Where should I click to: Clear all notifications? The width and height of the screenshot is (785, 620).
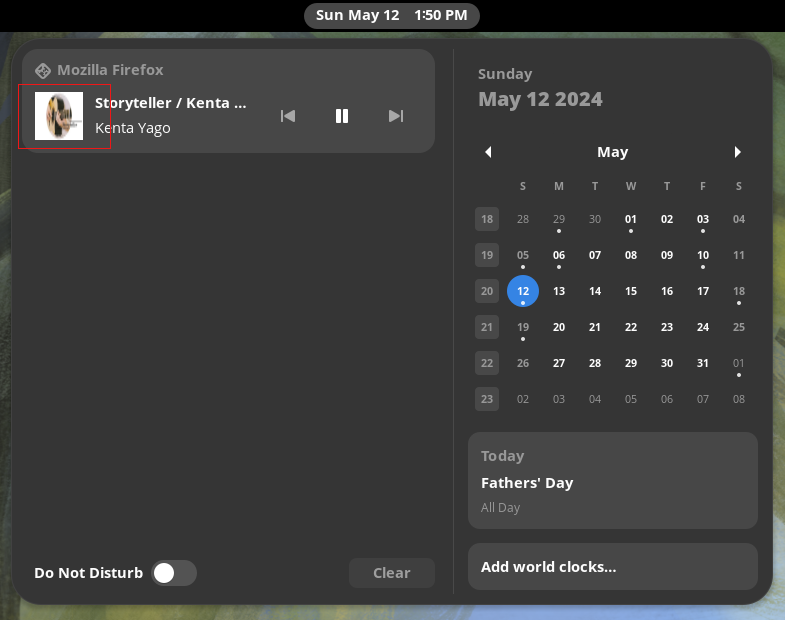point(391,573)
